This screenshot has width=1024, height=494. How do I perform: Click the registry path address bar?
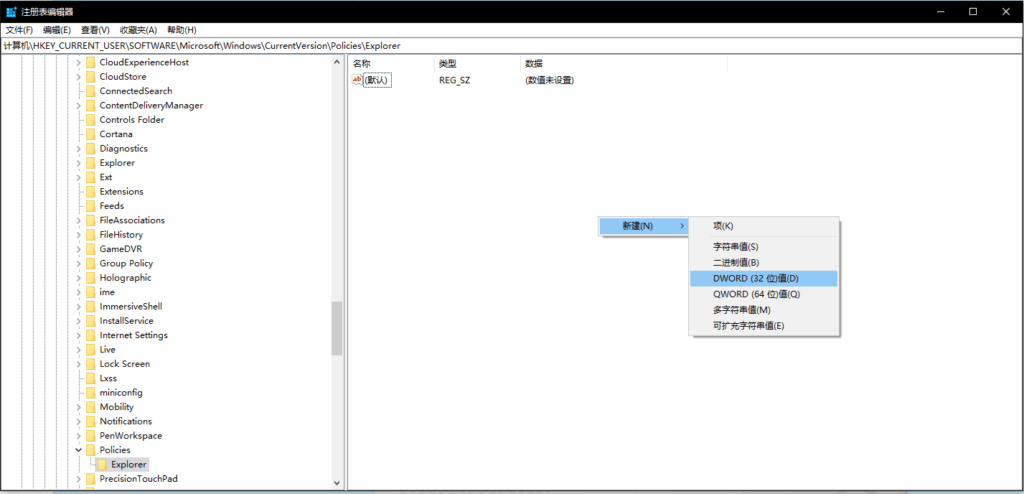500,46
